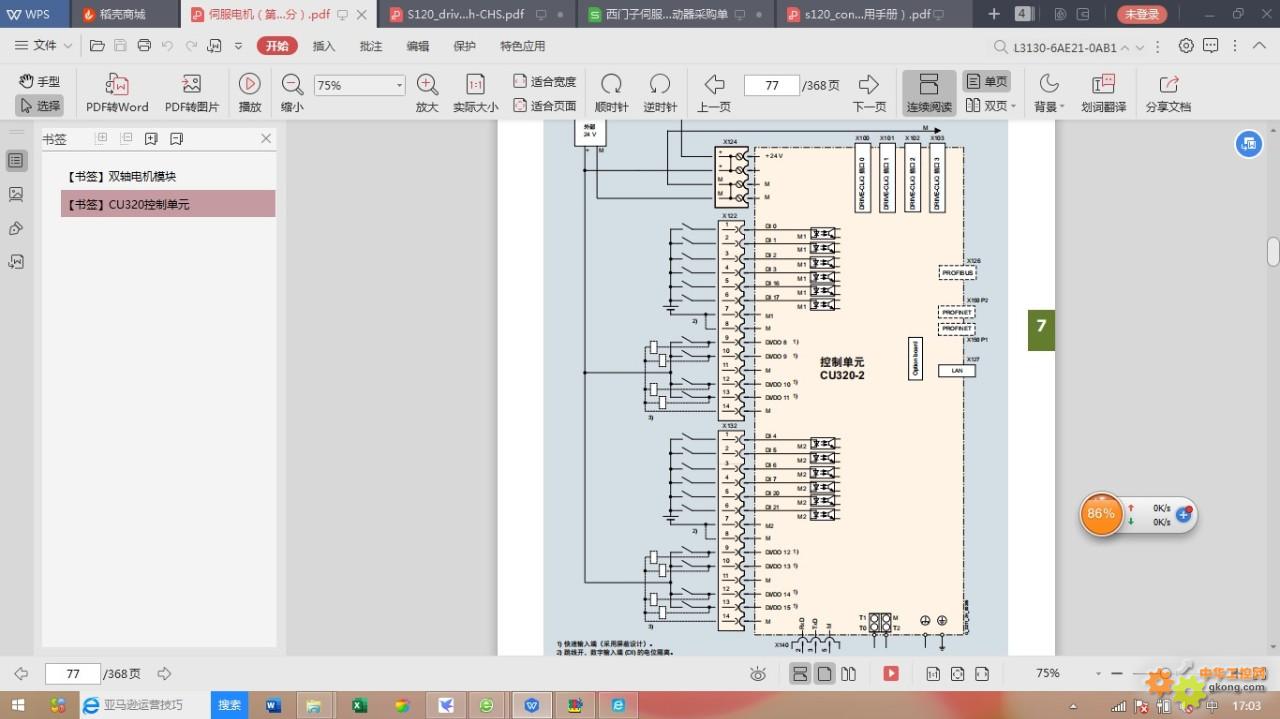Share the document (分享文档)
Image resolution: width=1280 pixels, height=719 pixels.
pyautogui.click(x=1168, y=93)
